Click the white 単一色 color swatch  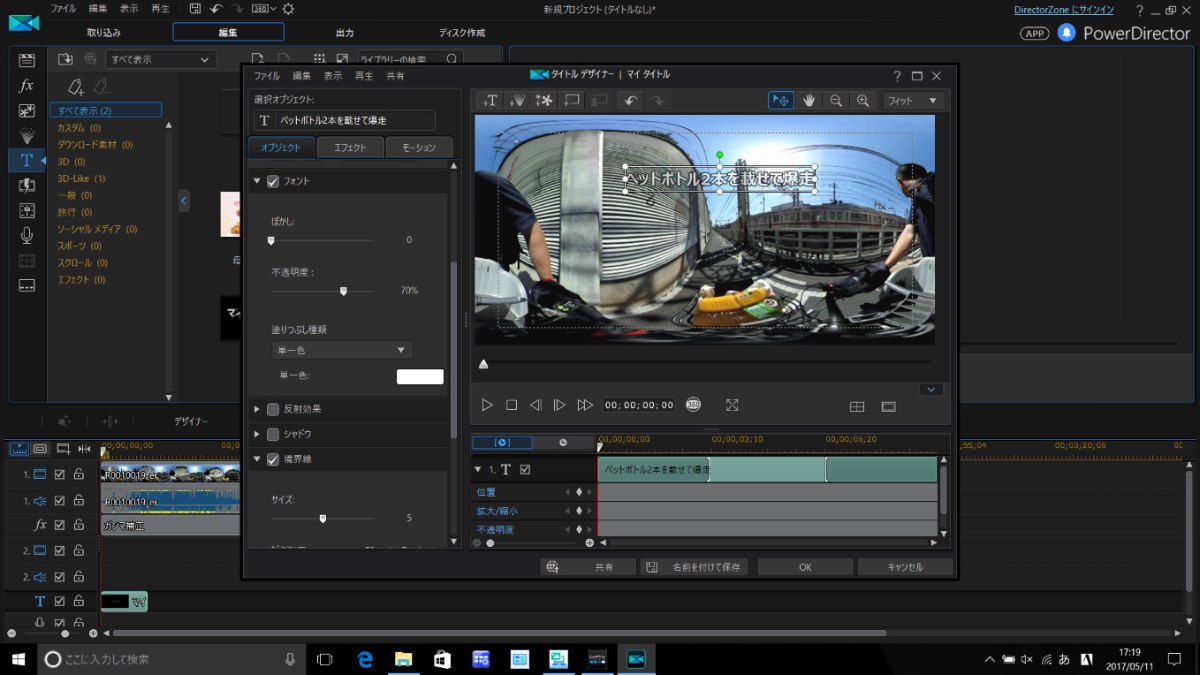pyautogui.click(x=420, y=376)
